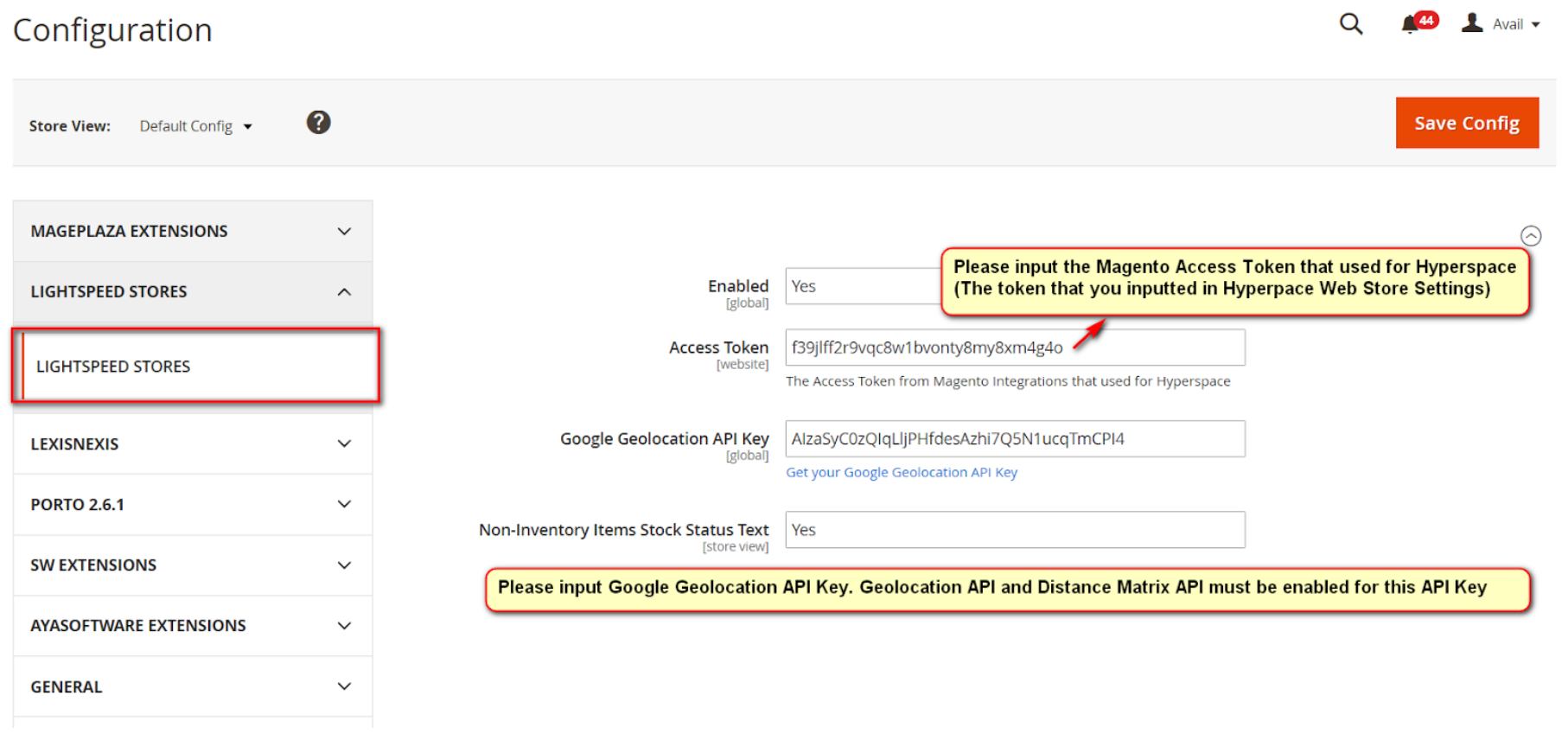Expand the General config section

pos(193,687)
